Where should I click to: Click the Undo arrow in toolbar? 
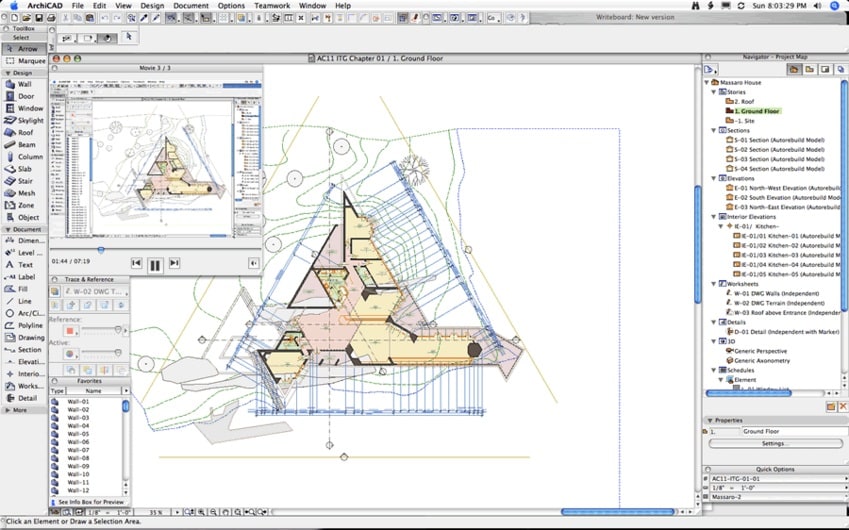(105, 18)
